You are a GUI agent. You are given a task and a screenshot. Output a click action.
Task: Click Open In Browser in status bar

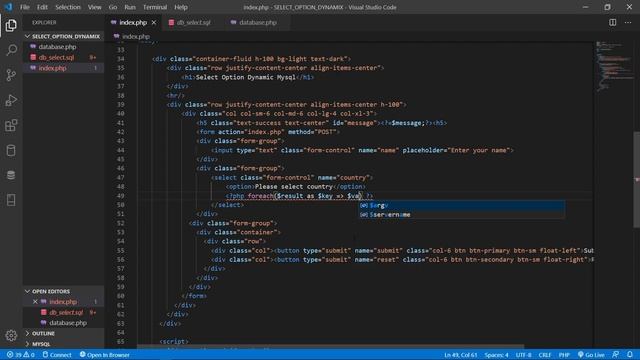tap(104, 355)
